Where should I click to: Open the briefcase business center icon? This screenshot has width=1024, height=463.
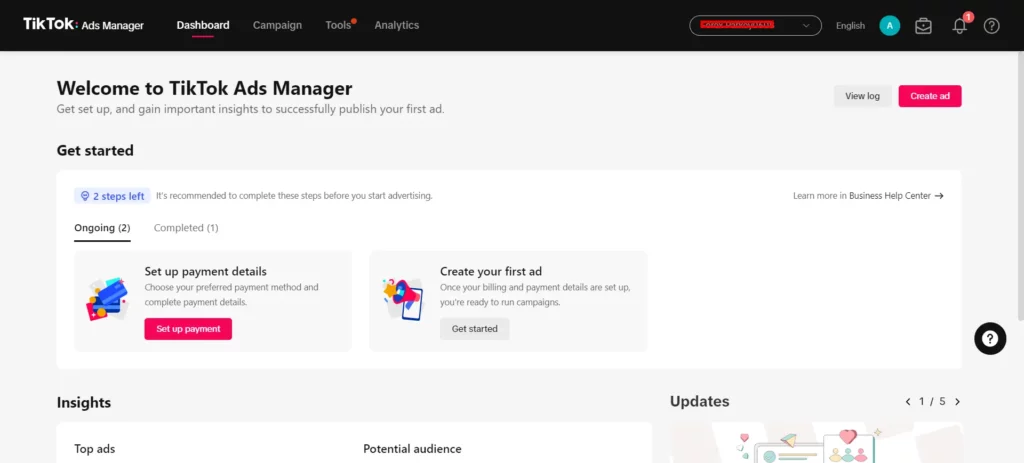pos(923,26)
